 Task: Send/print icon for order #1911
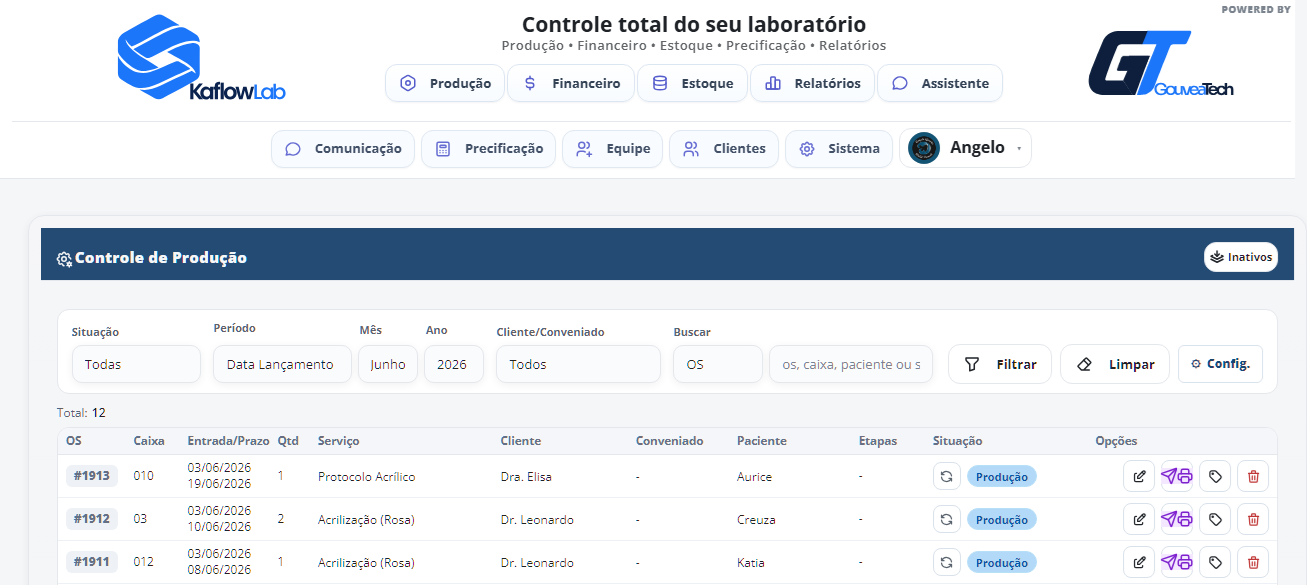pyautogui.click(x=1177, y=562)
